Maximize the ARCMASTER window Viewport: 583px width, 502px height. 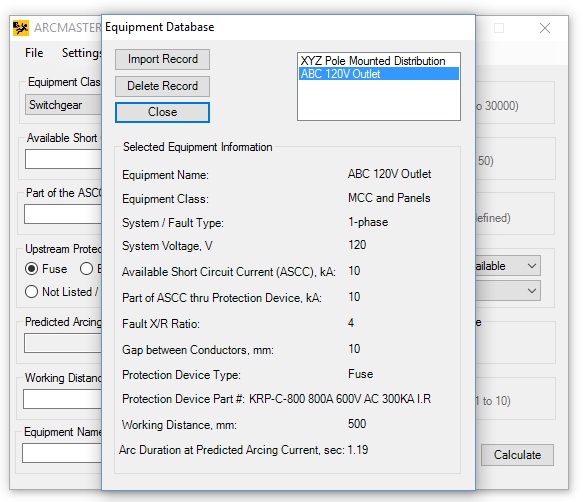499,28
